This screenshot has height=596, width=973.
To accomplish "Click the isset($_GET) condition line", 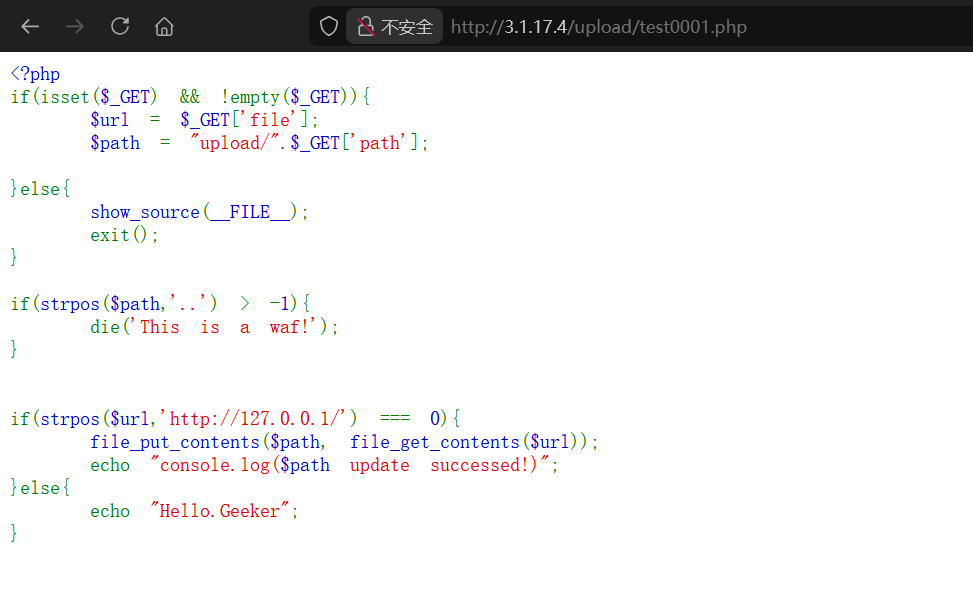I will 190,97.
